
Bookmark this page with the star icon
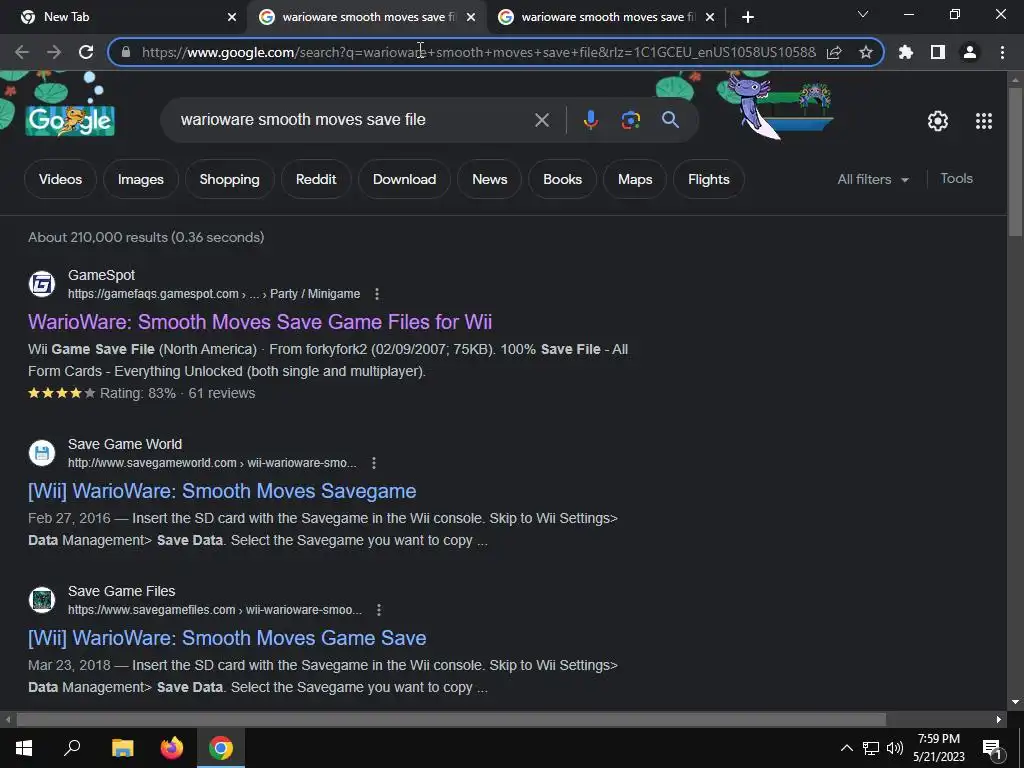coord(866,52)
